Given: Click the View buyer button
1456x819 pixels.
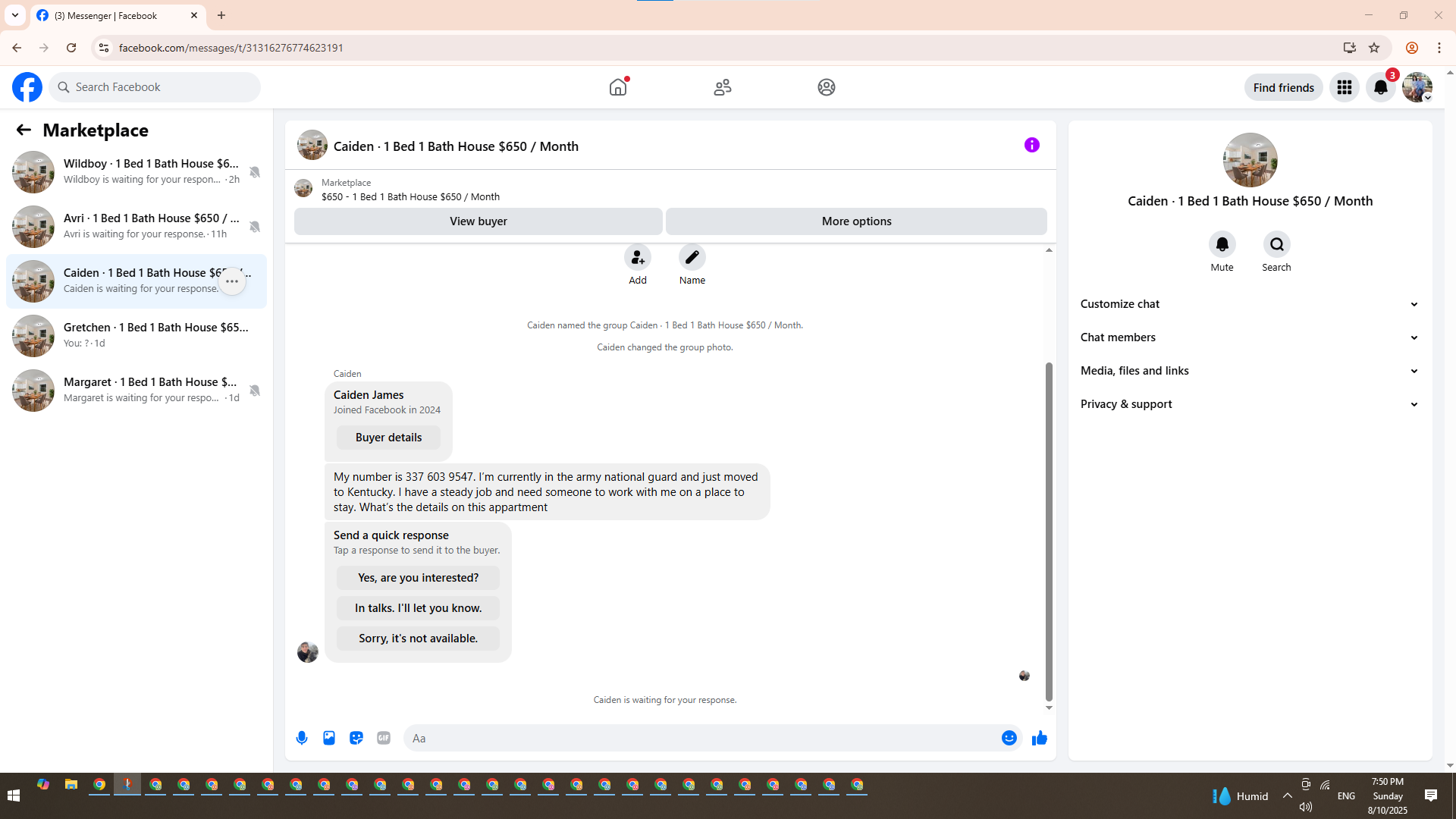Looking at the screenshot, I should point(478,221).
